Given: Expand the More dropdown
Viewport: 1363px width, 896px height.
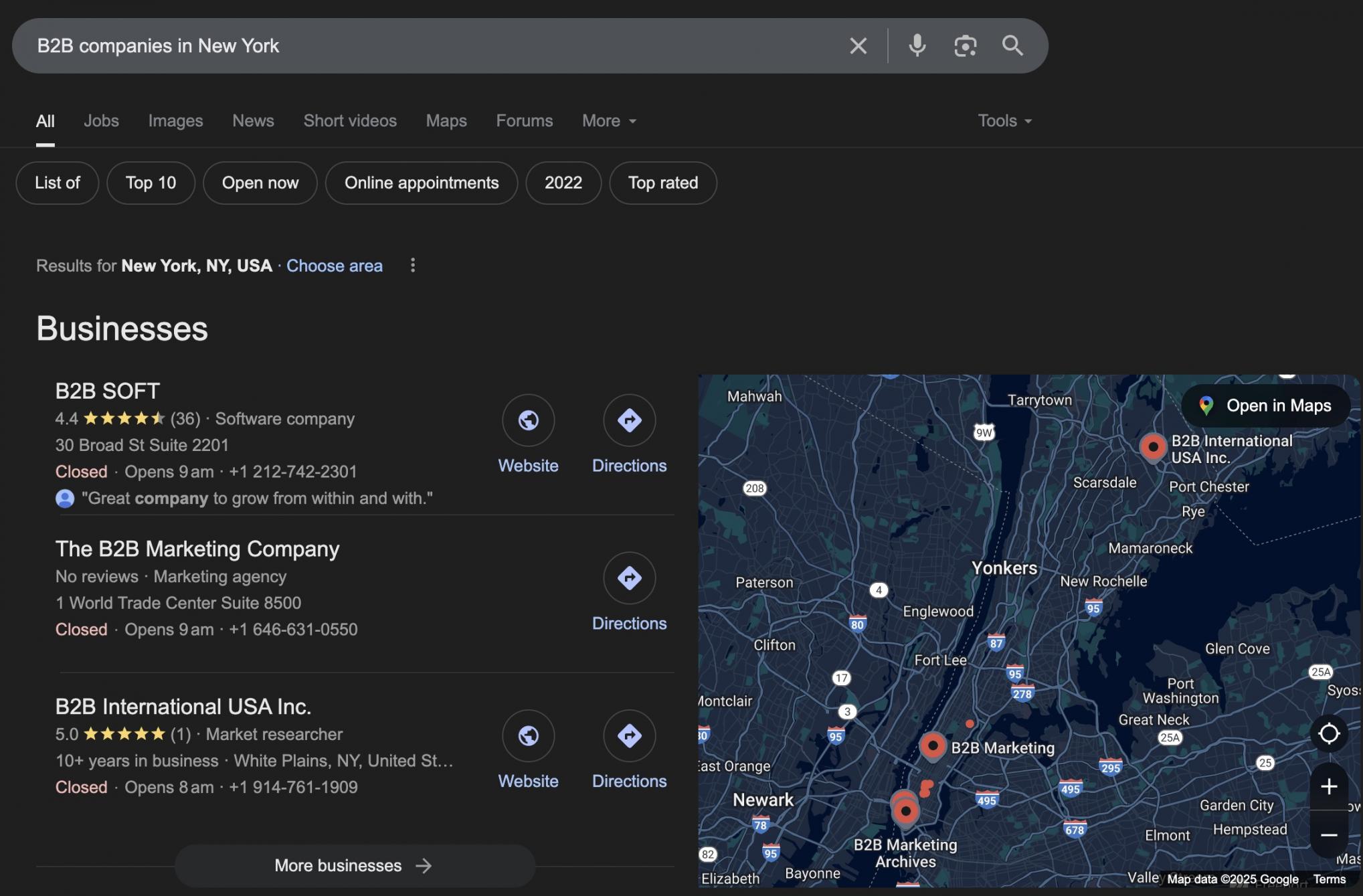Looking at the screenshot, I should (x=609, y=121).
